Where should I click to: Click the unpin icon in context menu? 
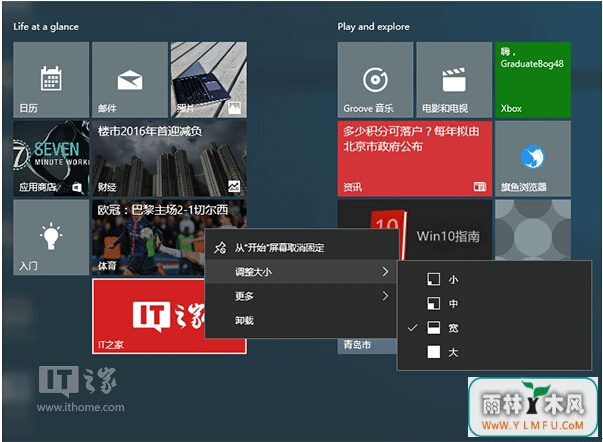pos(220,248)
